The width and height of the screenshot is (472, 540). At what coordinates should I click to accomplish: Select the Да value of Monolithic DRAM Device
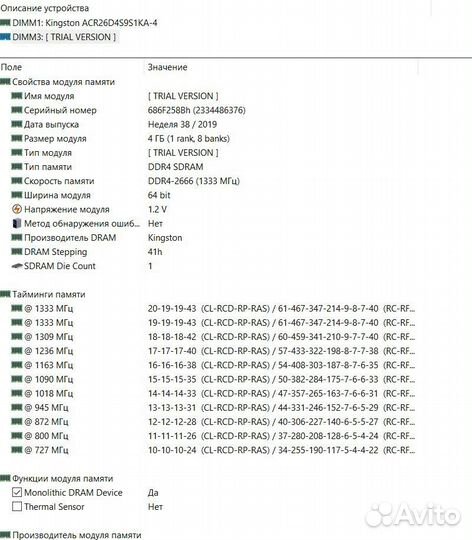click(153, 493)
